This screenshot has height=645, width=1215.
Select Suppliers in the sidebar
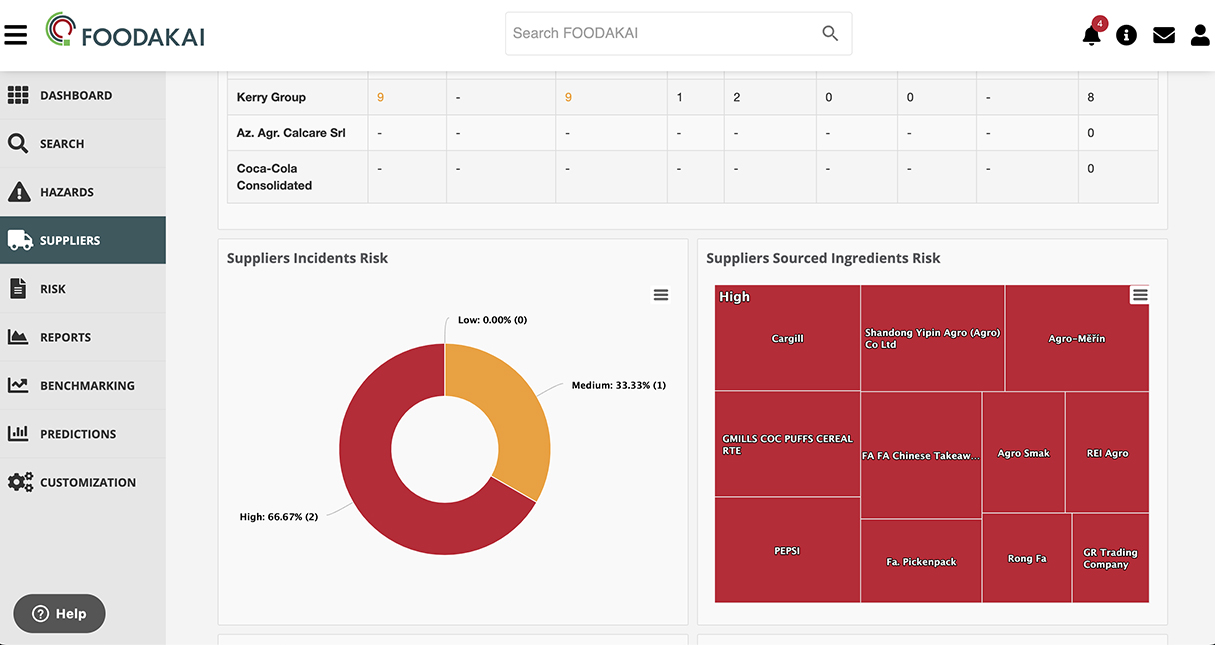pos(83,240)
